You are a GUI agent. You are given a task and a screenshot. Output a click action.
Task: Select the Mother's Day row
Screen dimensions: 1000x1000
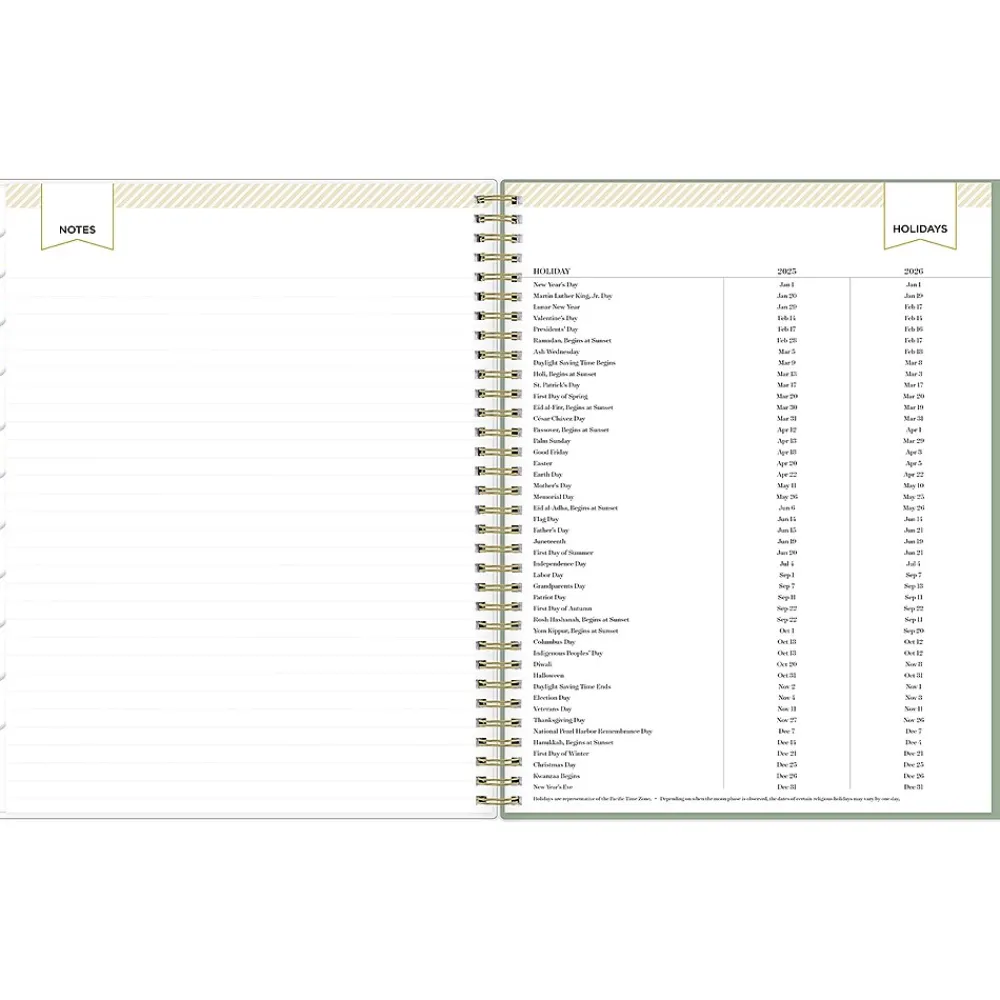click(552, 486)
